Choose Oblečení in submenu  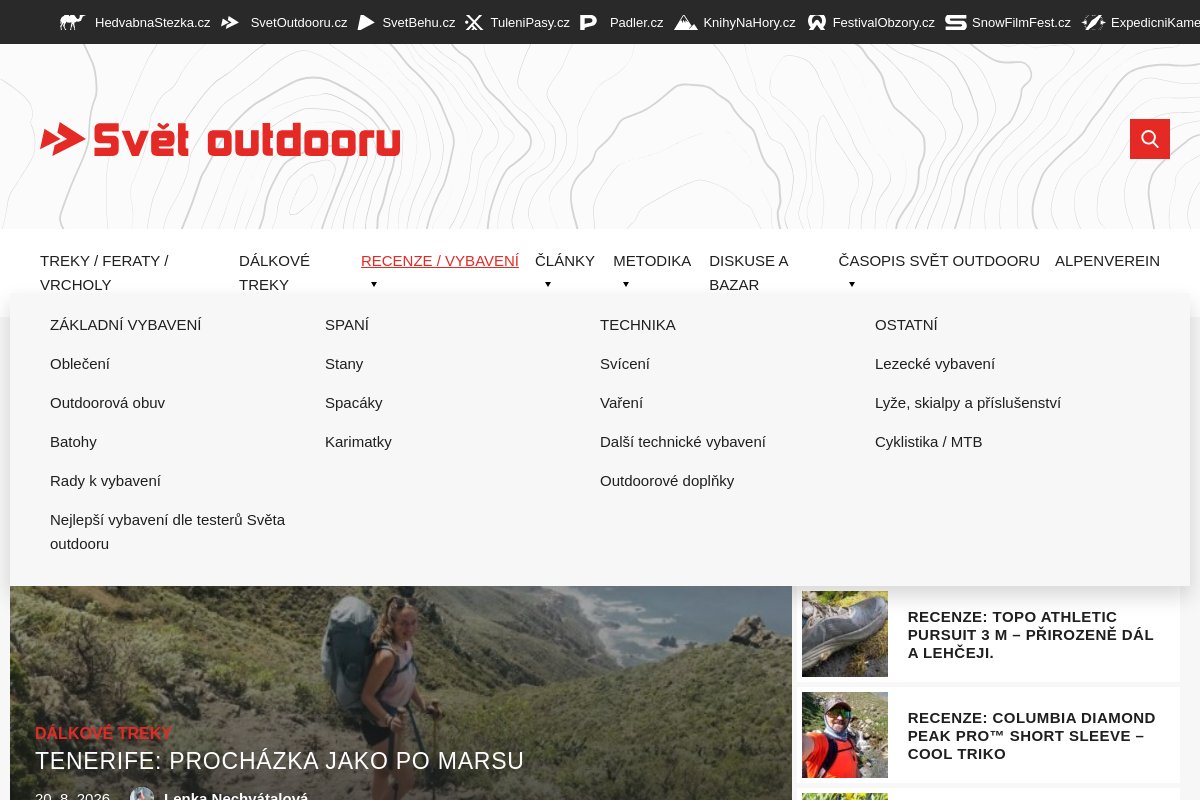[x=80, y=363]
